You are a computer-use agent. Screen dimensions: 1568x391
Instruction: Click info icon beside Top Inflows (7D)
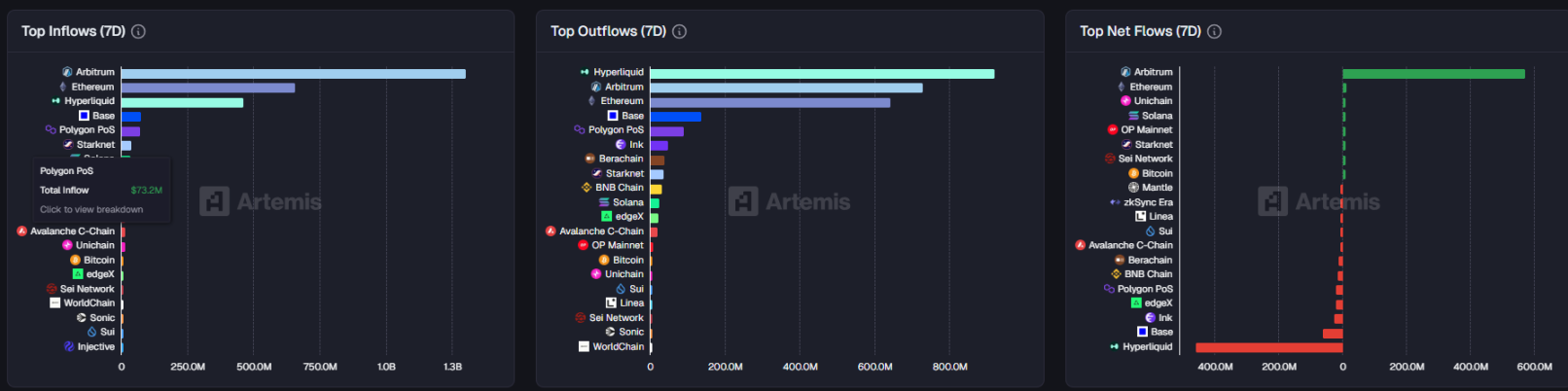pos(138,31)
